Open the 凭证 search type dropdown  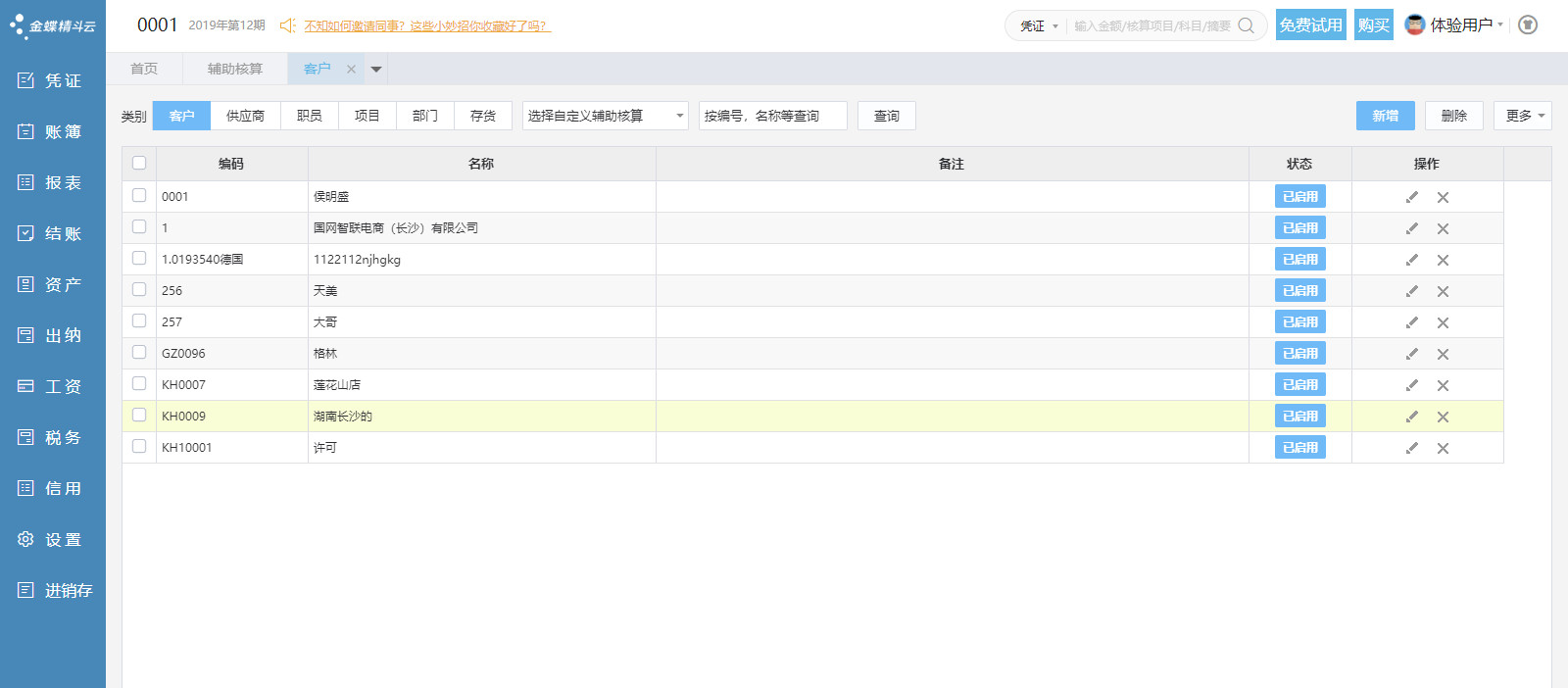click(1038, 25)
